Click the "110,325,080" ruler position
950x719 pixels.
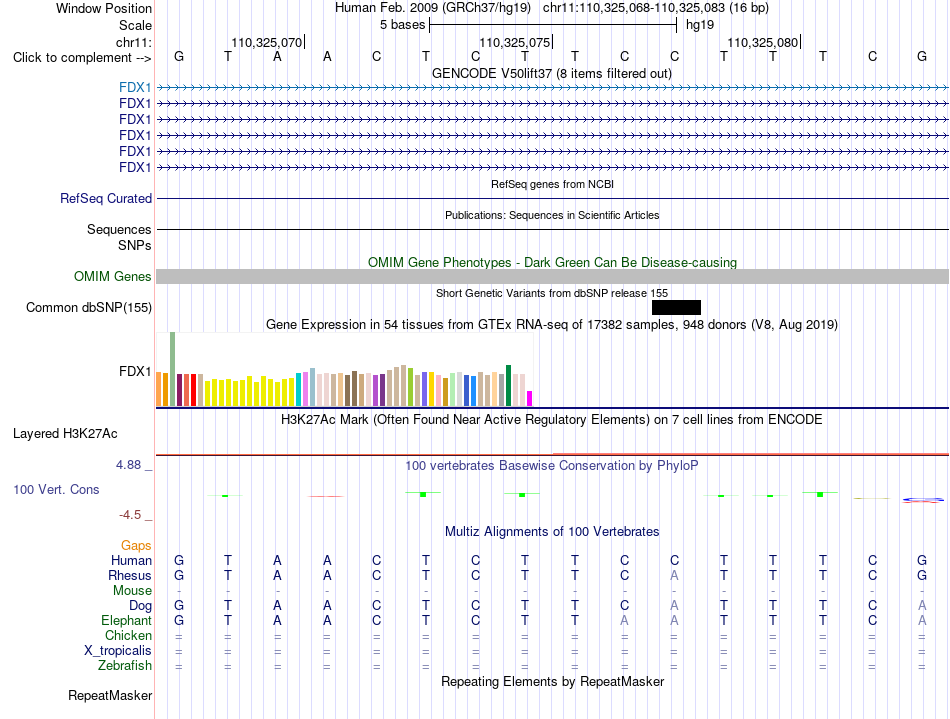[762, 42]
